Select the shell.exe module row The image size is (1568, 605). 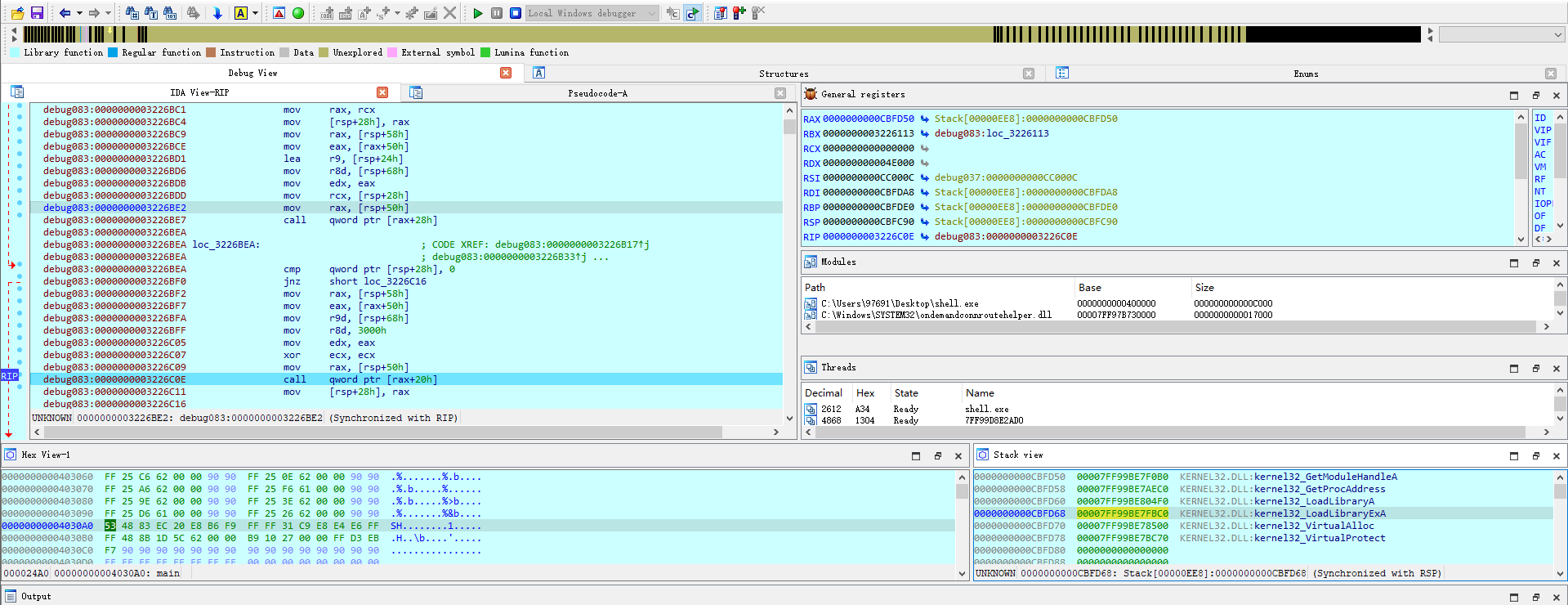click(x=1038, y=303)
